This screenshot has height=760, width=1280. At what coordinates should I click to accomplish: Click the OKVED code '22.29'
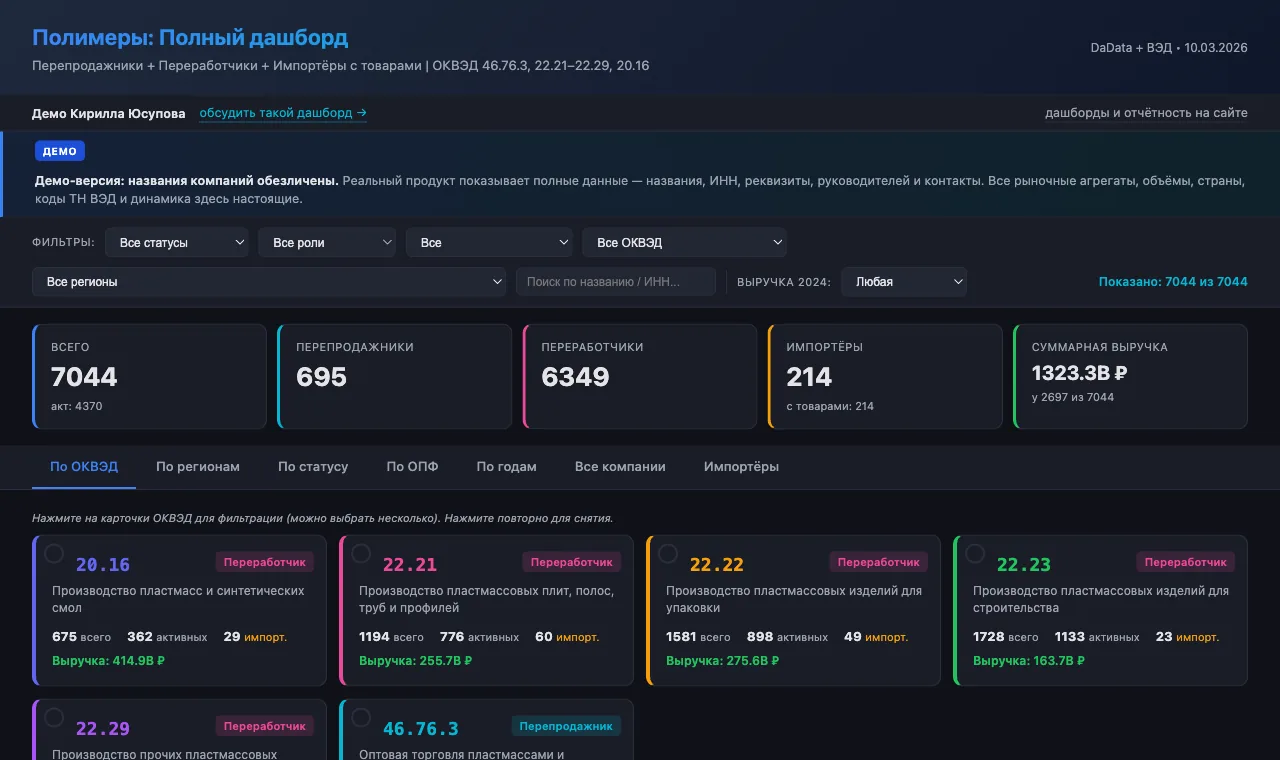[x=103, y=729]
